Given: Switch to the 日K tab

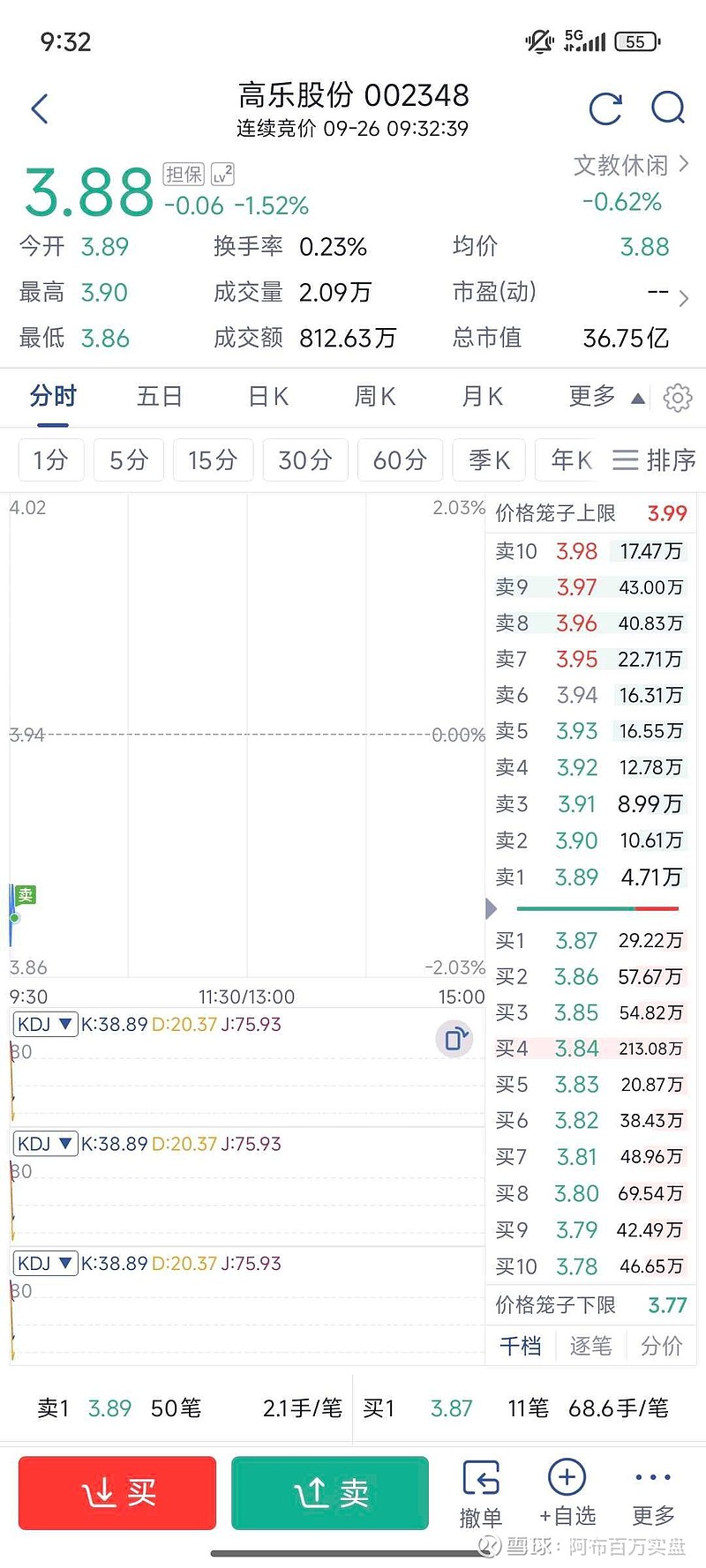Looking at the screenshot, I should pos(268,397).
